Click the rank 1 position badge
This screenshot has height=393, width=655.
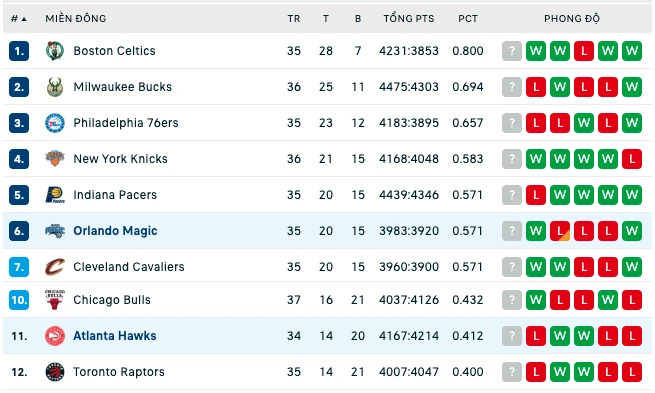[x=19, y=51]
